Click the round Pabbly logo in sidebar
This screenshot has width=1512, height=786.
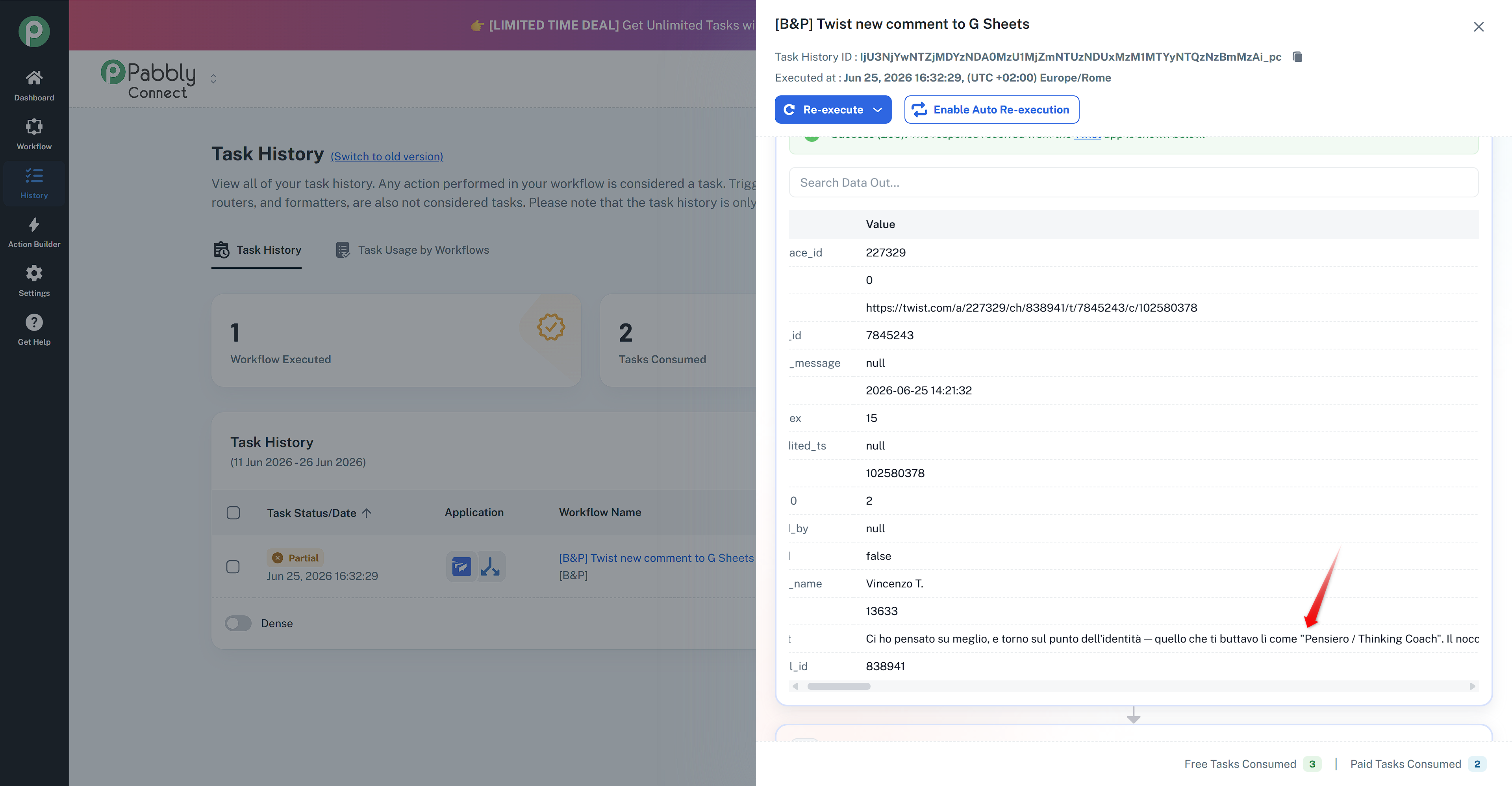tap(34, 32)
